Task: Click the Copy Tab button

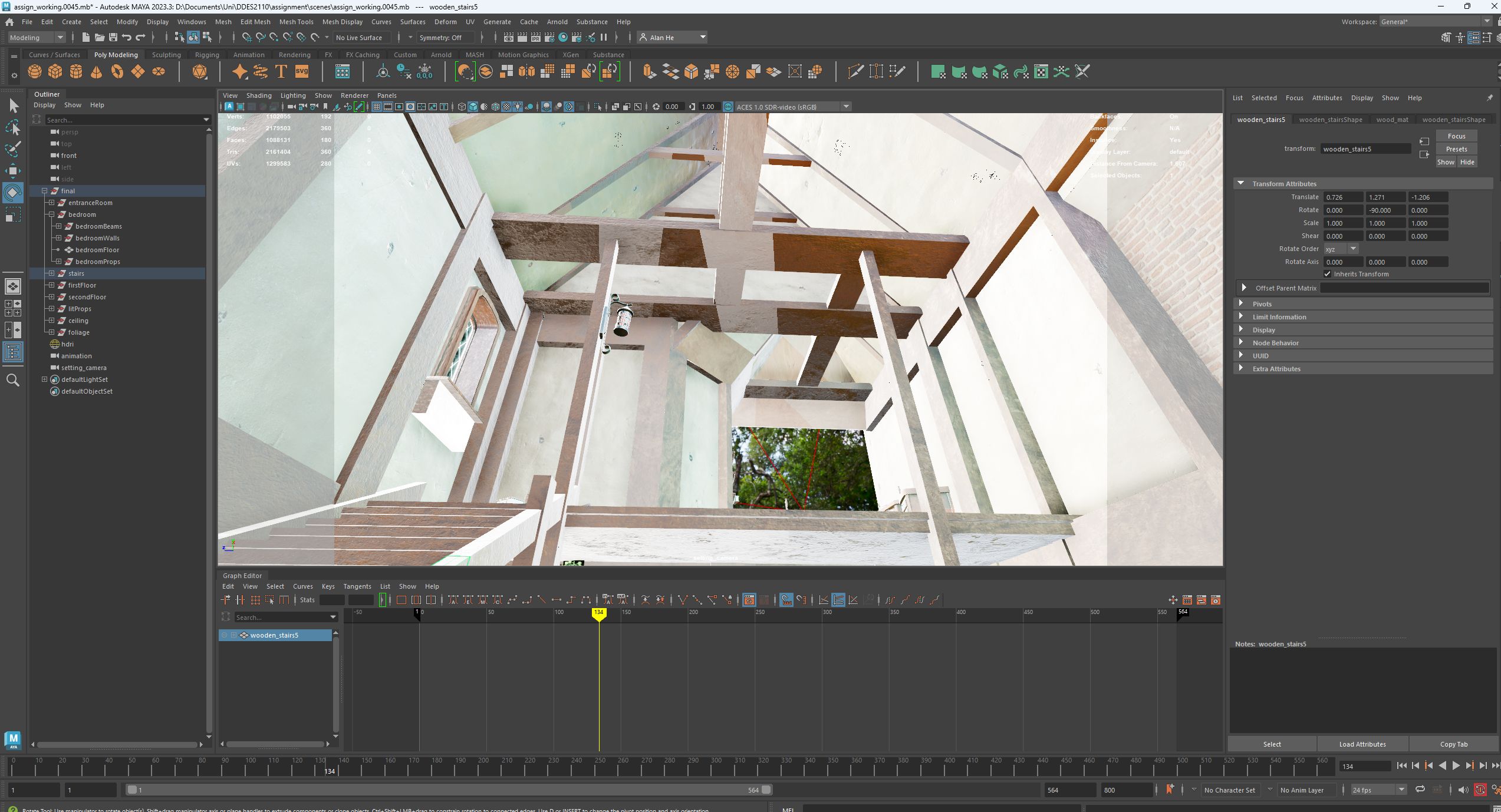Action: click(x=1453, y=744)
